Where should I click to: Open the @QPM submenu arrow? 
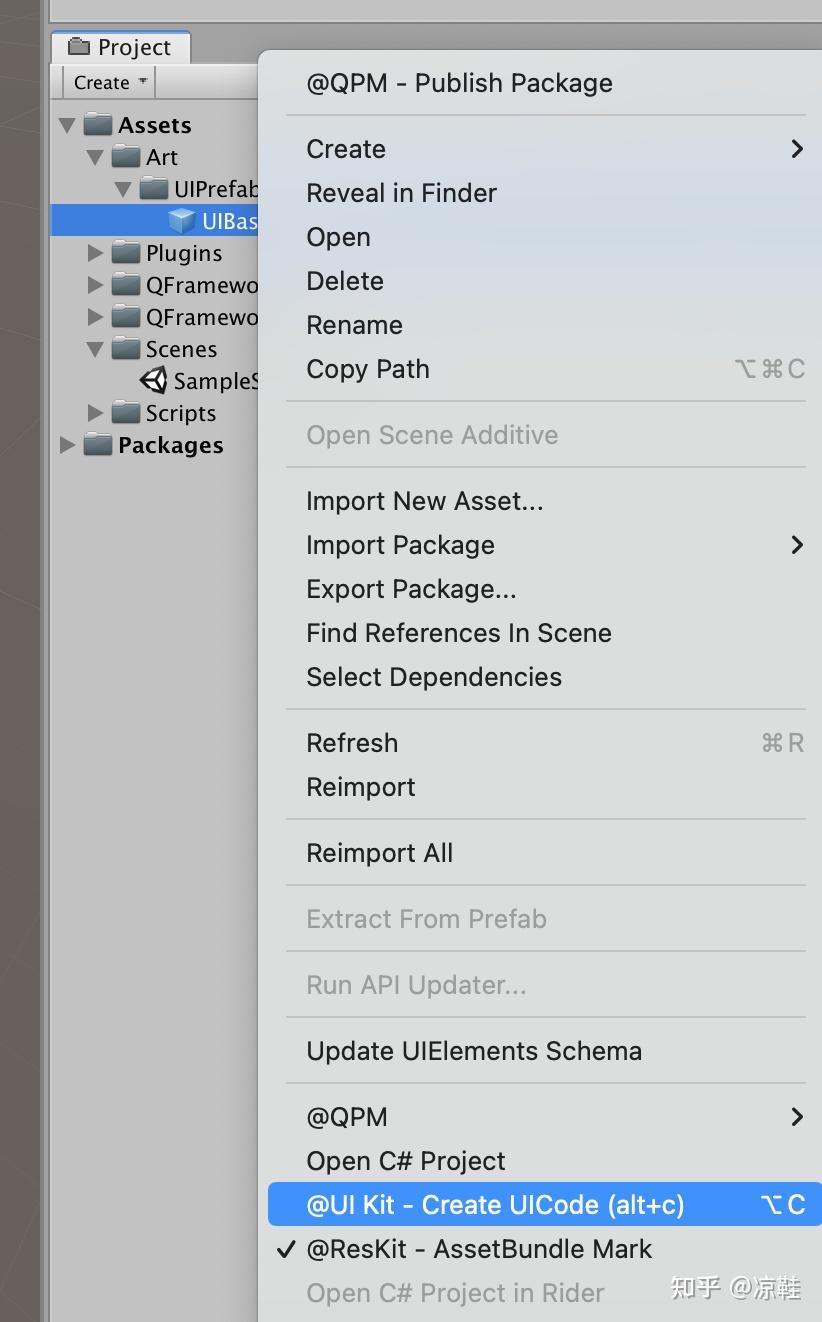point(796,1117)
